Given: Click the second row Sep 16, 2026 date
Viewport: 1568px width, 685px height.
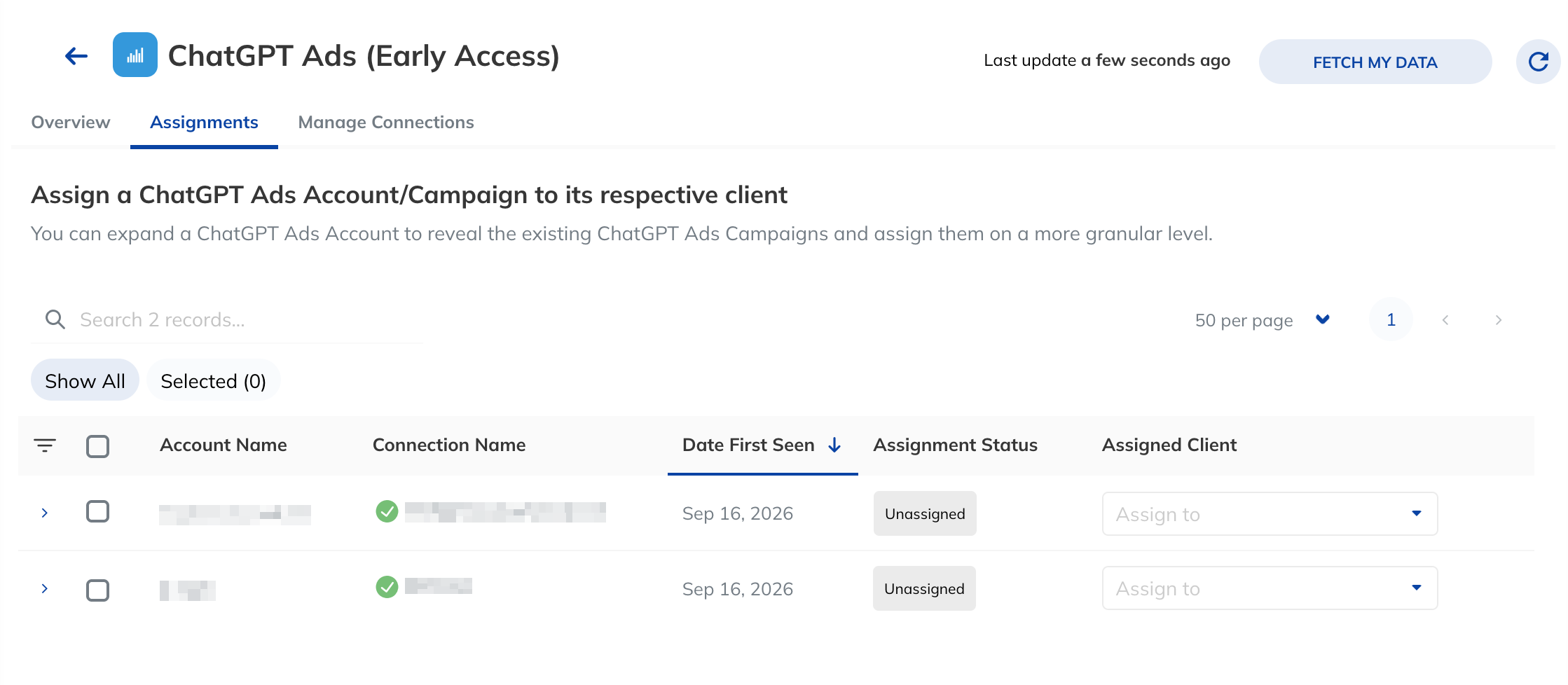Looking at the screenshot, I should [738, 589].
